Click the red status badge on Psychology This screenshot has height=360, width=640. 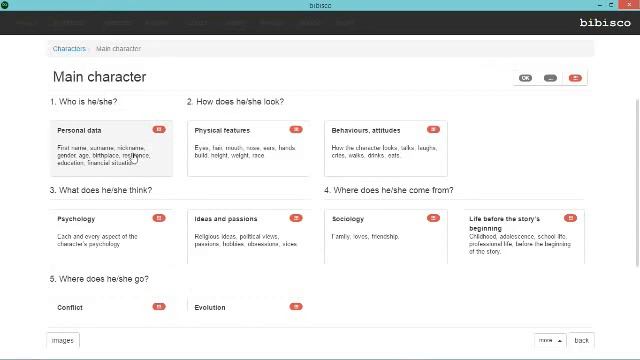(x=159, y=218)
